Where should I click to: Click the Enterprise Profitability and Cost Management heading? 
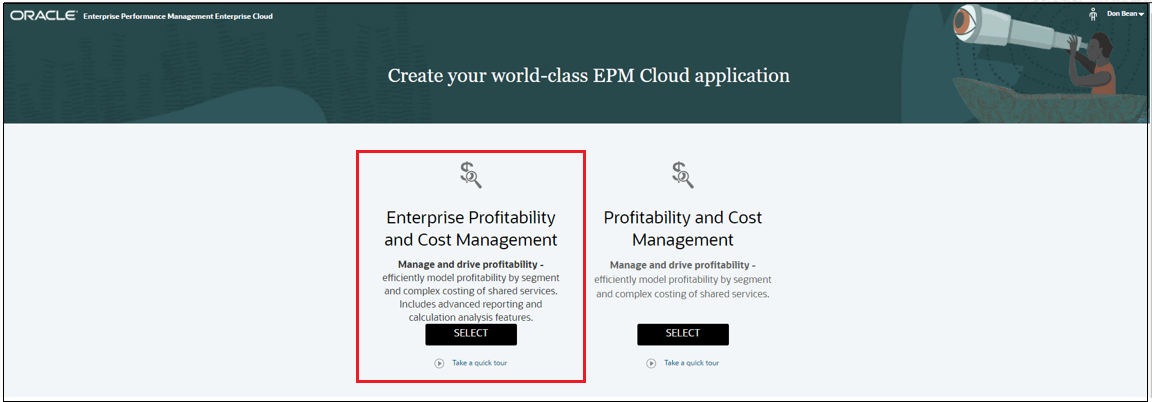point(471,229)
